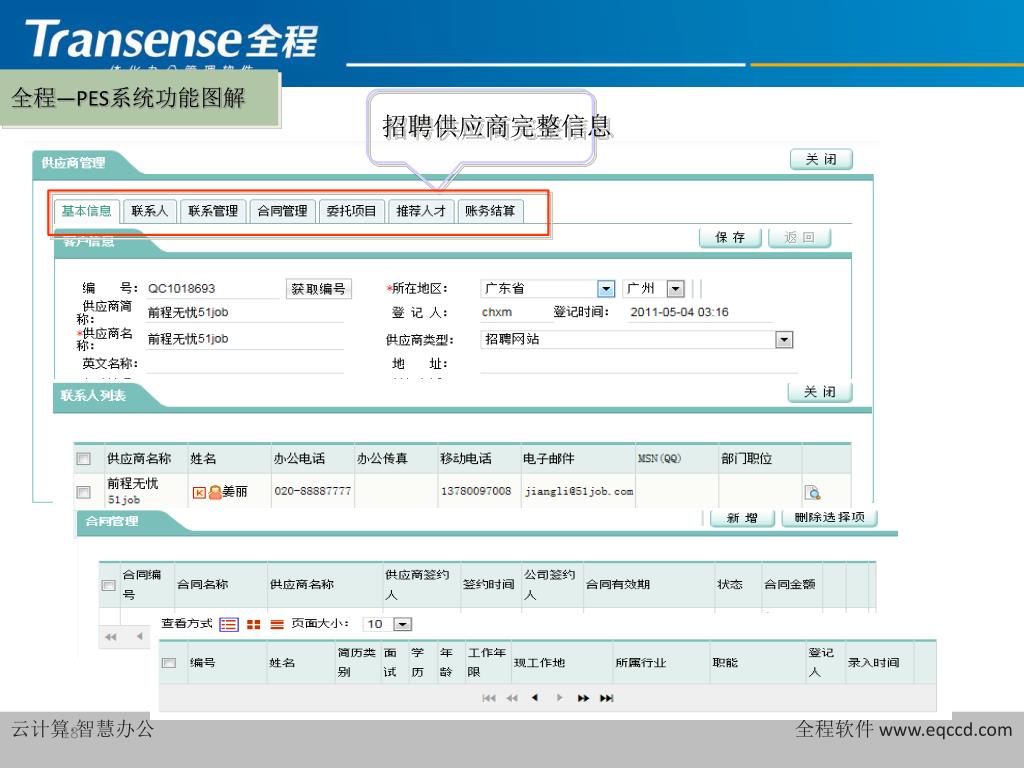Switch to the 联系人 tab

(150, 211)
